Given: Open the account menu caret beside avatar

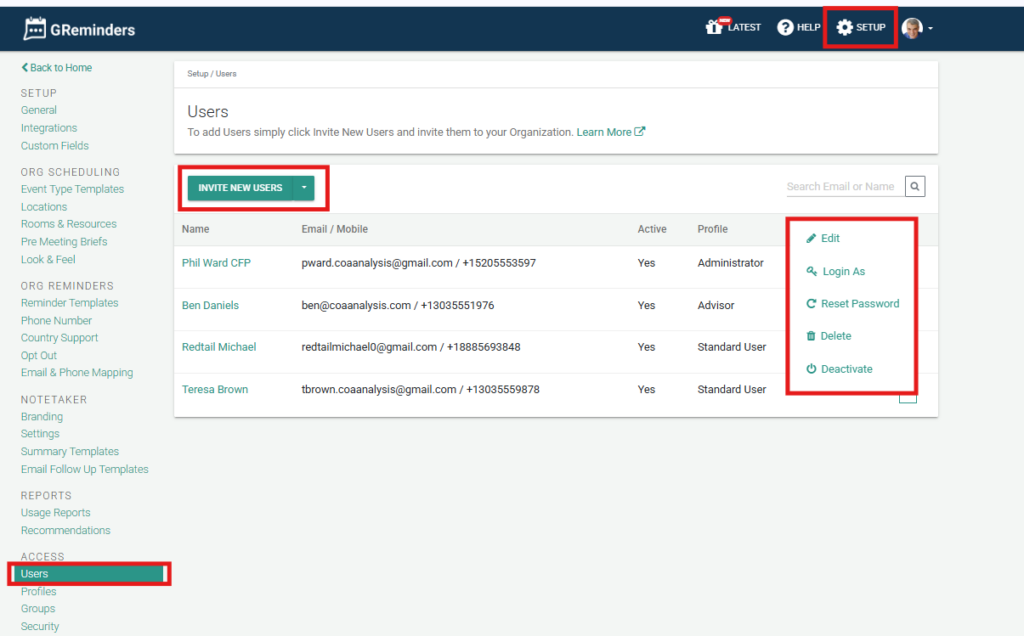Looking at the screenshot, I should pos(931,29).
